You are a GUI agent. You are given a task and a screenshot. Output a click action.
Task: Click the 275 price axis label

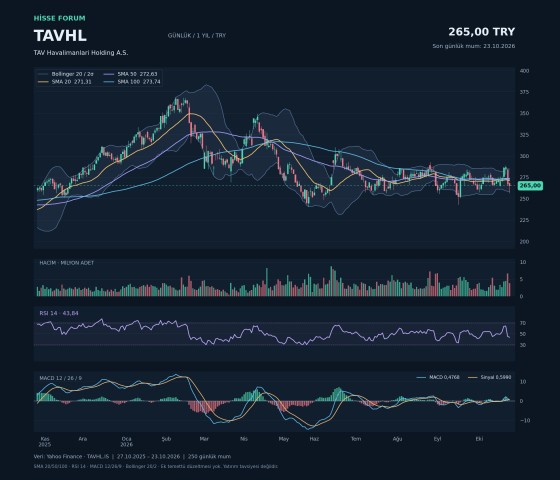click(x=524, y=178)
